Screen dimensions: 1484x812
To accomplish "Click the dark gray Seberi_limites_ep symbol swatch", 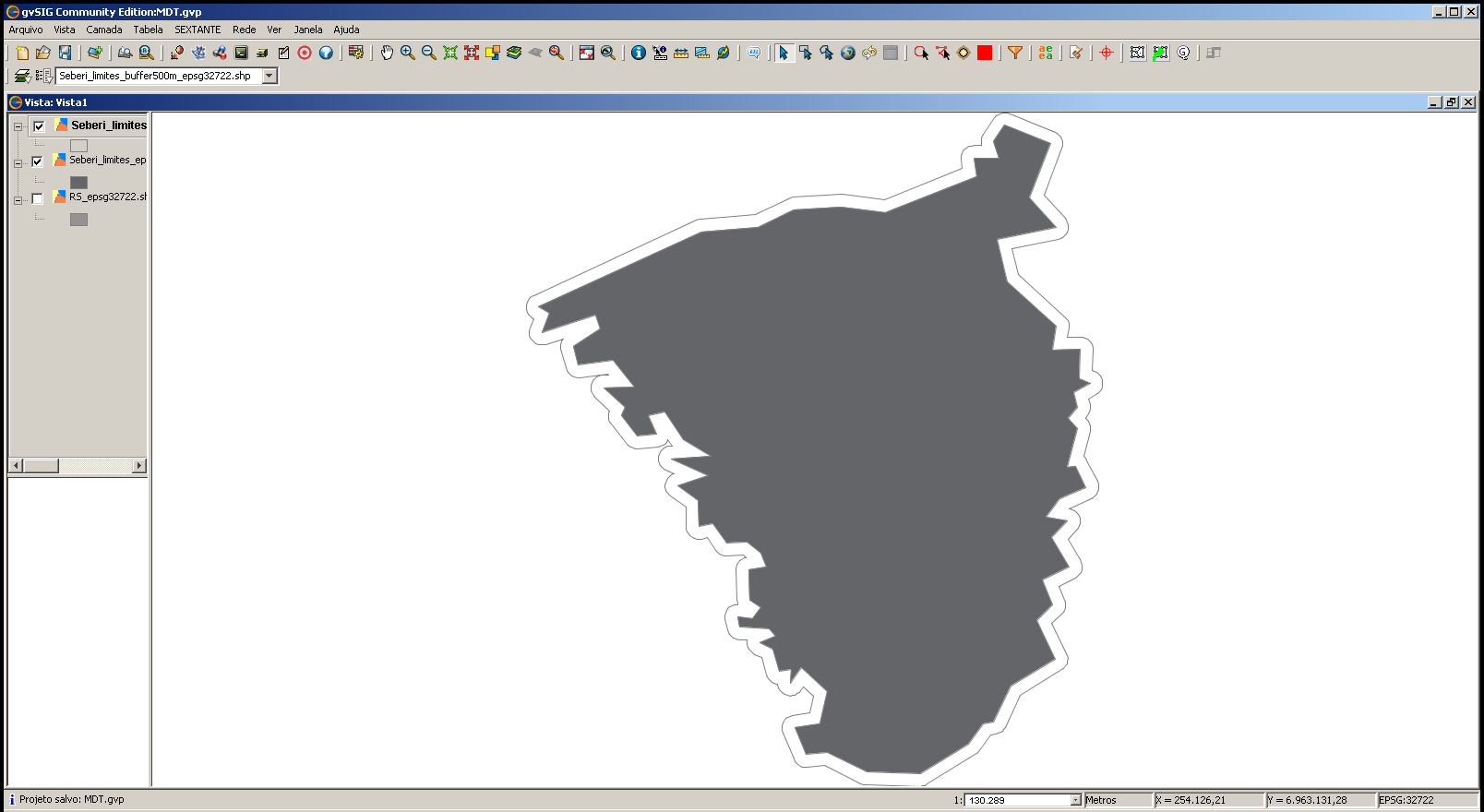I will (78, 183).
